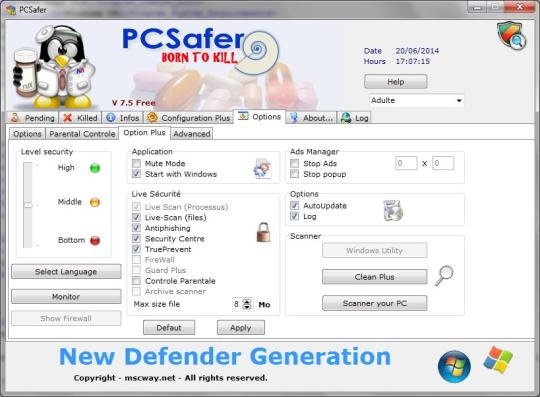The width and height of the screenshot is (540, 397).
Task: Click the orange Middle security indicator
Action: point(95,202)
